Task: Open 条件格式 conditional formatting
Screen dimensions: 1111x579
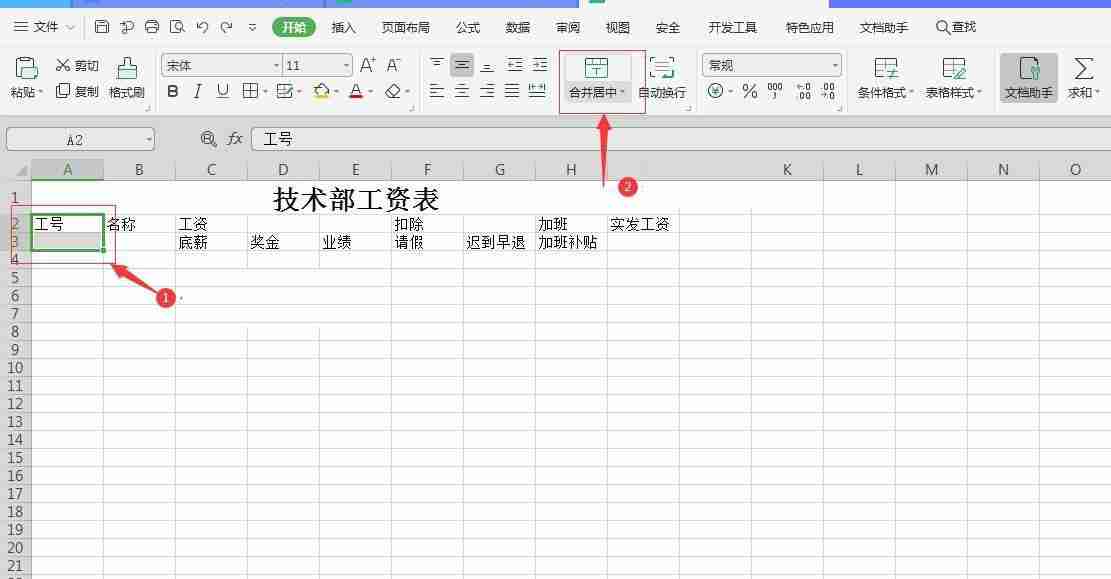Action: pos(885,77)
